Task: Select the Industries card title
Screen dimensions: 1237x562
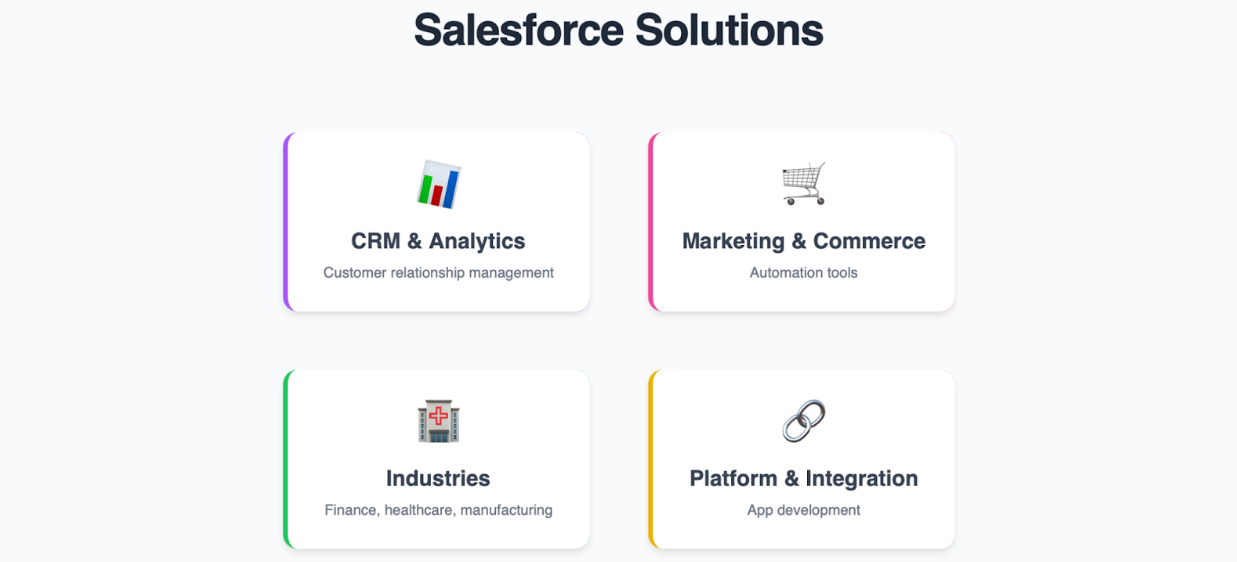Action: (x=438, y=478)
